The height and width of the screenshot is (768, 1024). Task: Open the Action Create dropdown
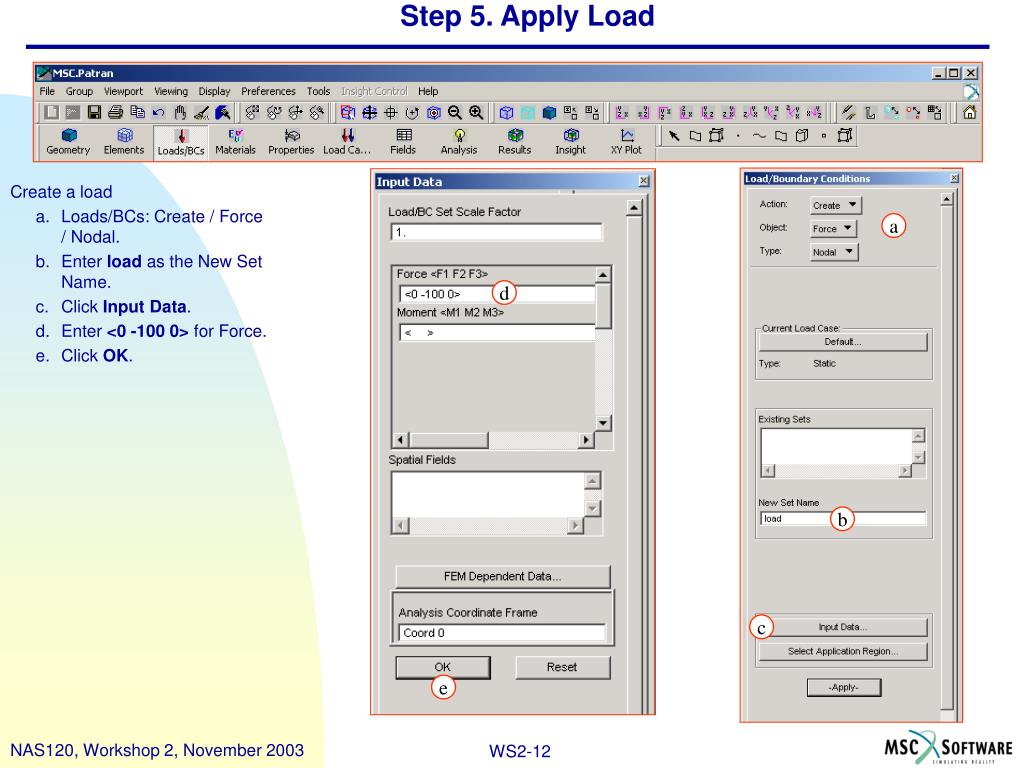835,205
